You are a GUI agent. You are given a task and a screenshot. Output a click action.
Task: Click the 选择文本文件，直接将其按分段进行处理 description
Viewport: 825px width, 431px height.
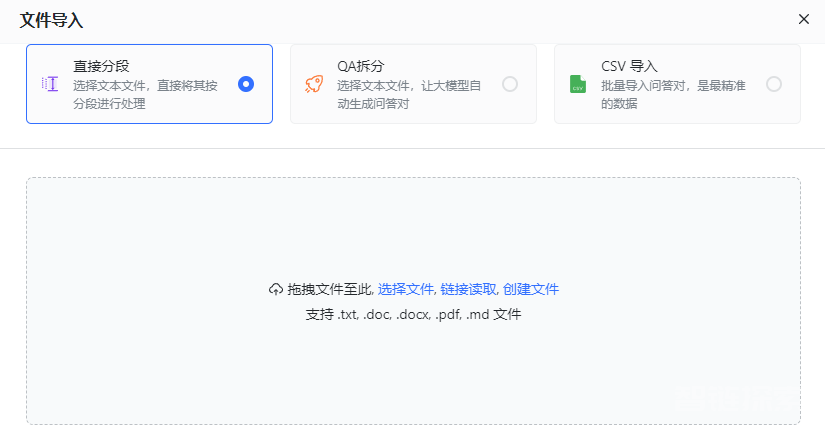coord(145,94)
